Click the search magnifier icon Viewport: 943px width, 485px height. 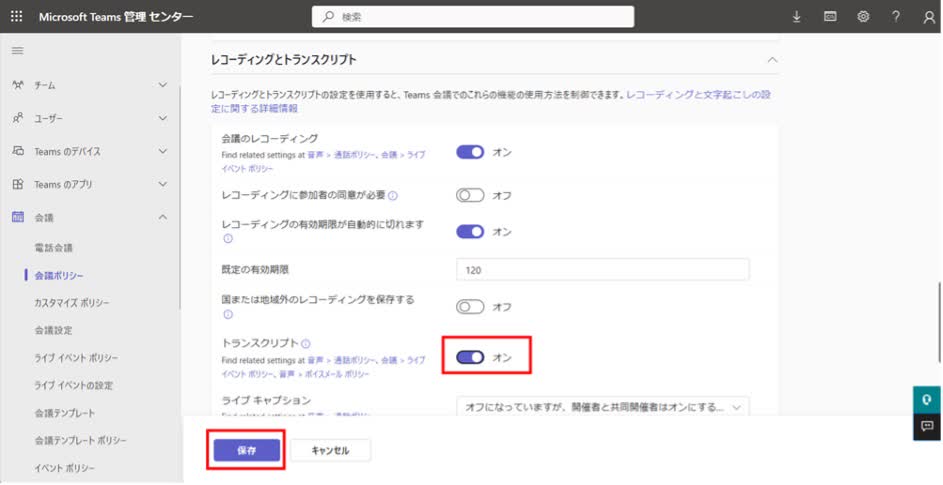pos(328,17)
